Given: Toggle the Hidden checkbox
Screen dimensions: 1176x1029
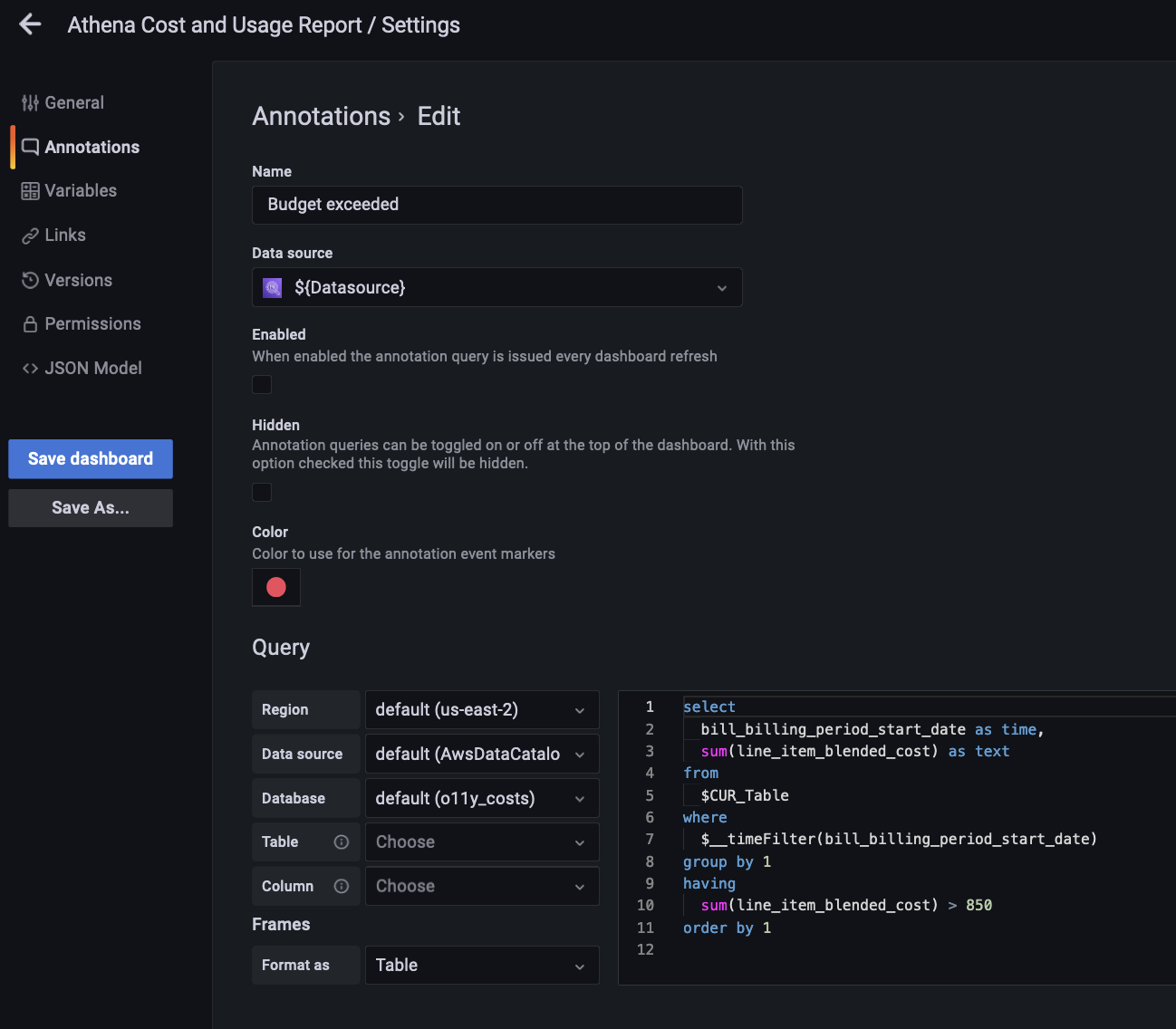Looking at the screenshot, I should (262, 493).
